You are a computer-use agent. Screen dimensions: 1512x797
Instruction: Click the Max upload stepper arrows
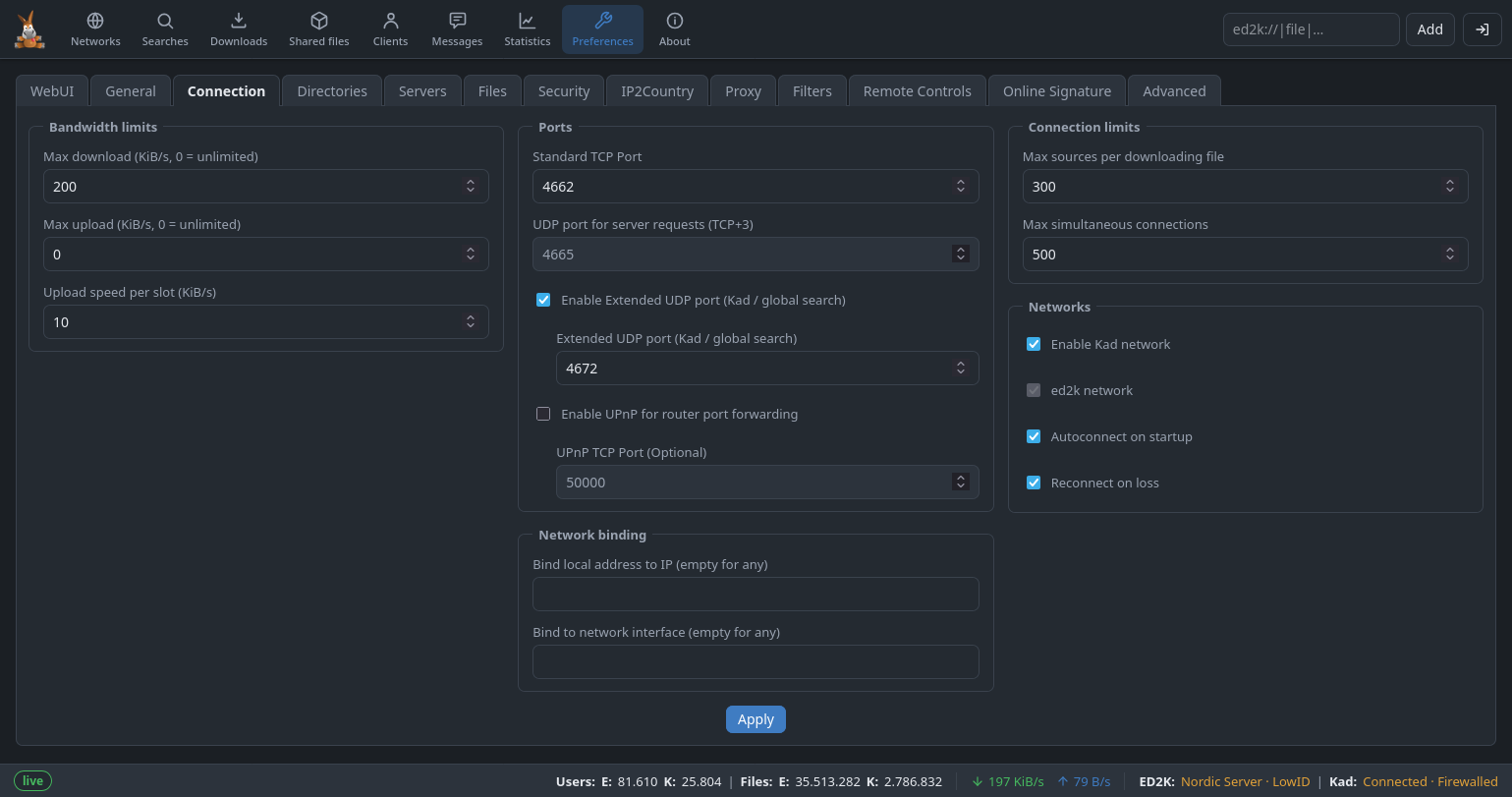point(471,254)
